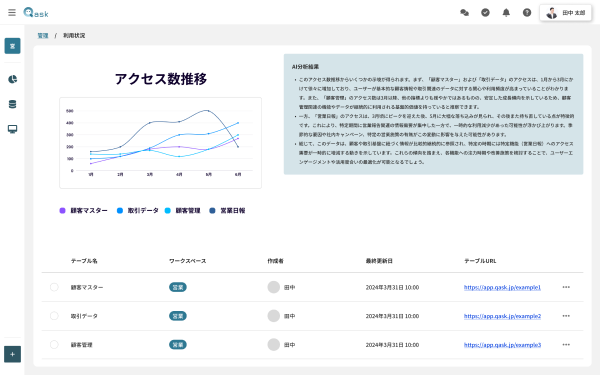
Task: Click the 営業 tag in 取引データ row
Action: pyautogui.click(x=178, y=316)
